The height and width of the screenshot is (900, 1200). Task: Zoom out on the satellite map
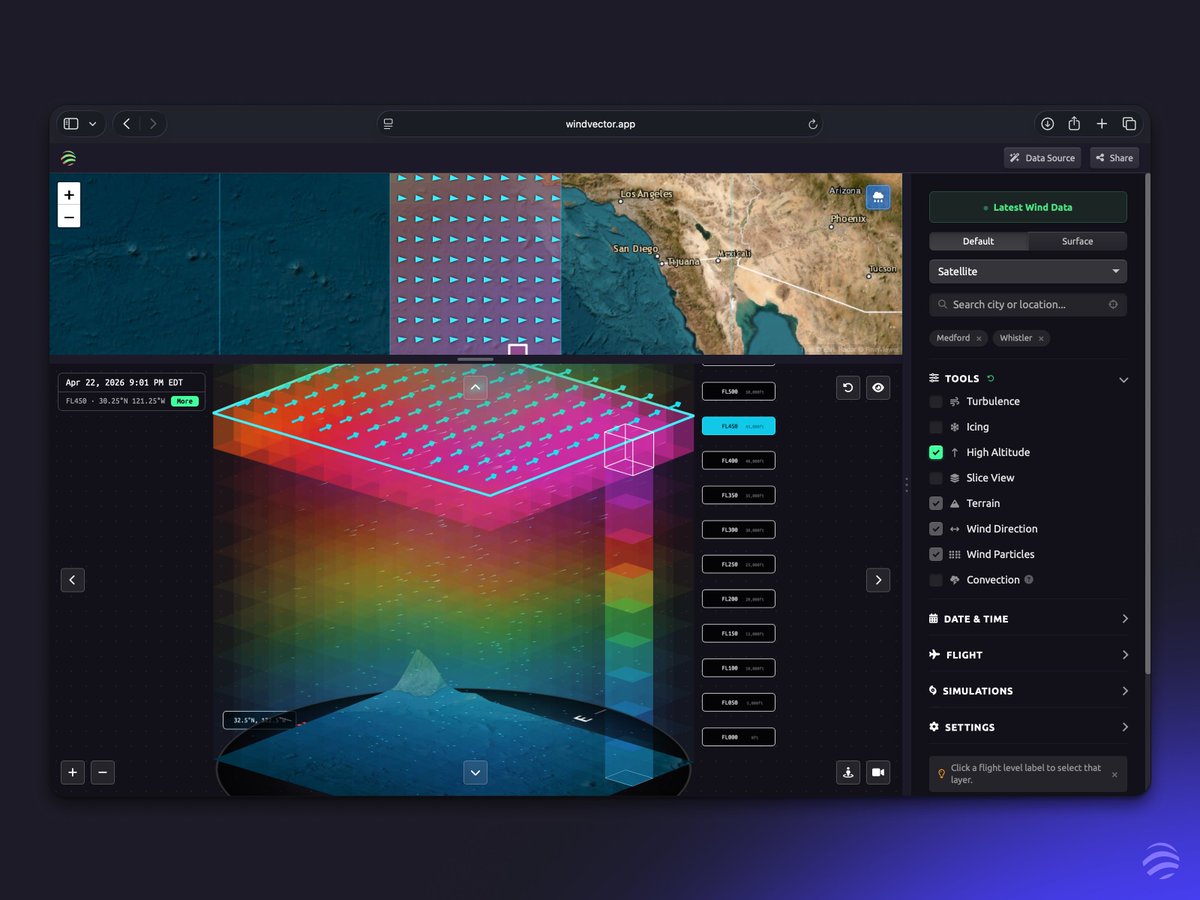pos(69,217)
